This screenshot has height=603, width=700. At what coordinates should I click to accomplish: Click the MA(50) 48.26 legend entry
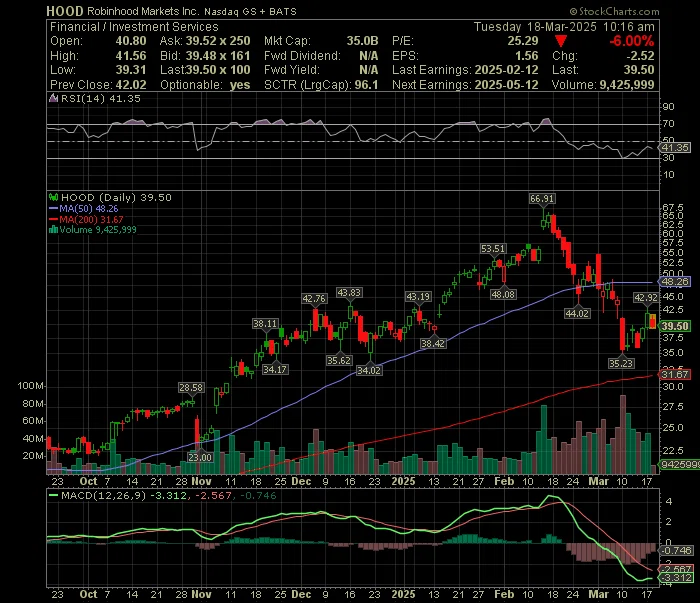point(83,208)
